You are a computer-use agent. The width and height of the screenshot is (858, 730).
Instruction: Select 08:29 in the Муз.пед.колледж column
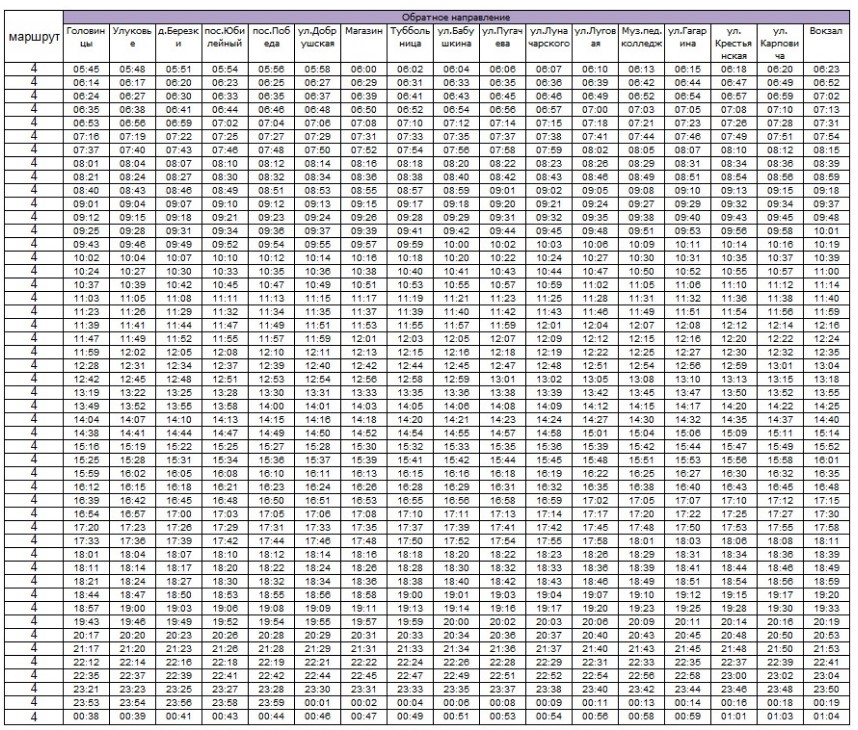[641, 163]
